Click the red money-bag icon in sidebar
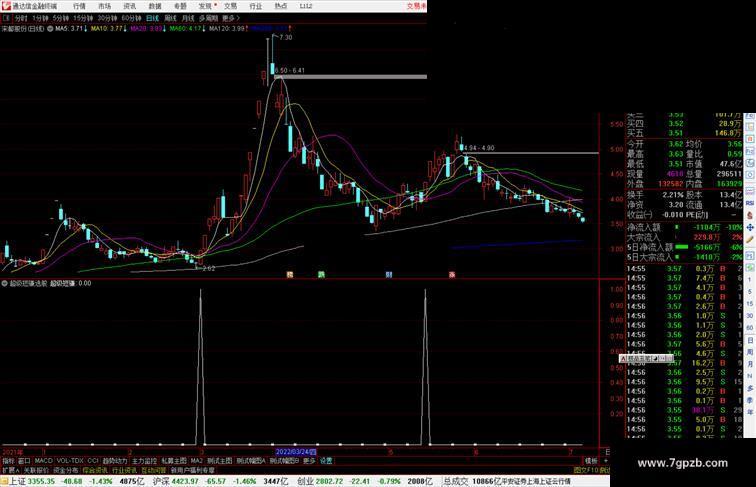 [x=750, y=215]
